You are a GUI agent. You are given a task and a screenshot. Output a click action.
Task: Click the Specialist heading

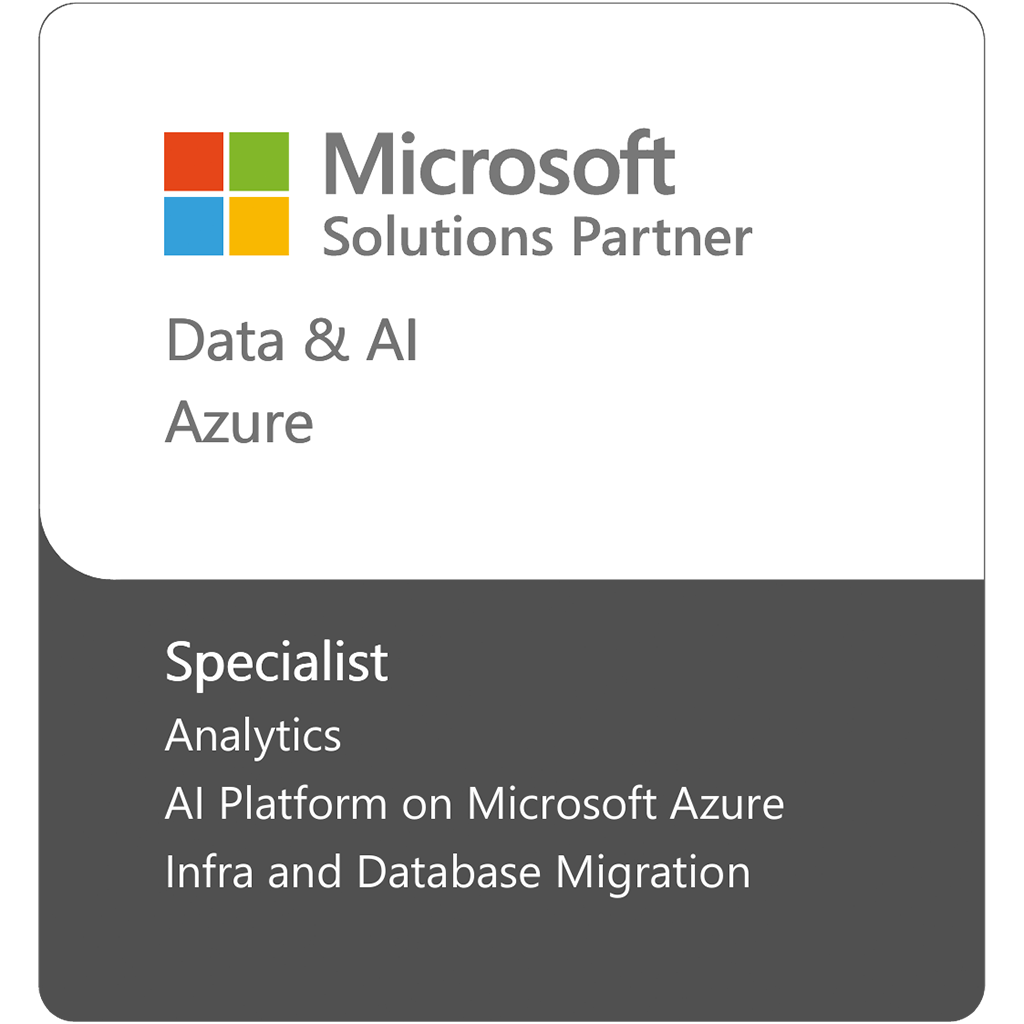tap(277, 663)
